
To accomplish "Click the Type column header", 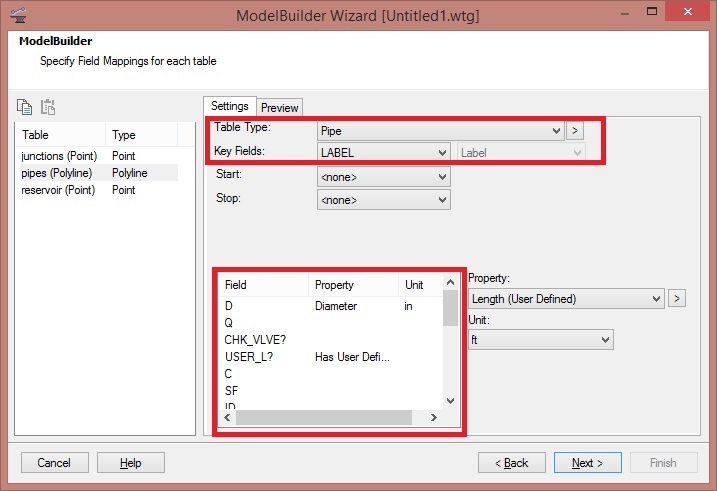I will 142,135.
